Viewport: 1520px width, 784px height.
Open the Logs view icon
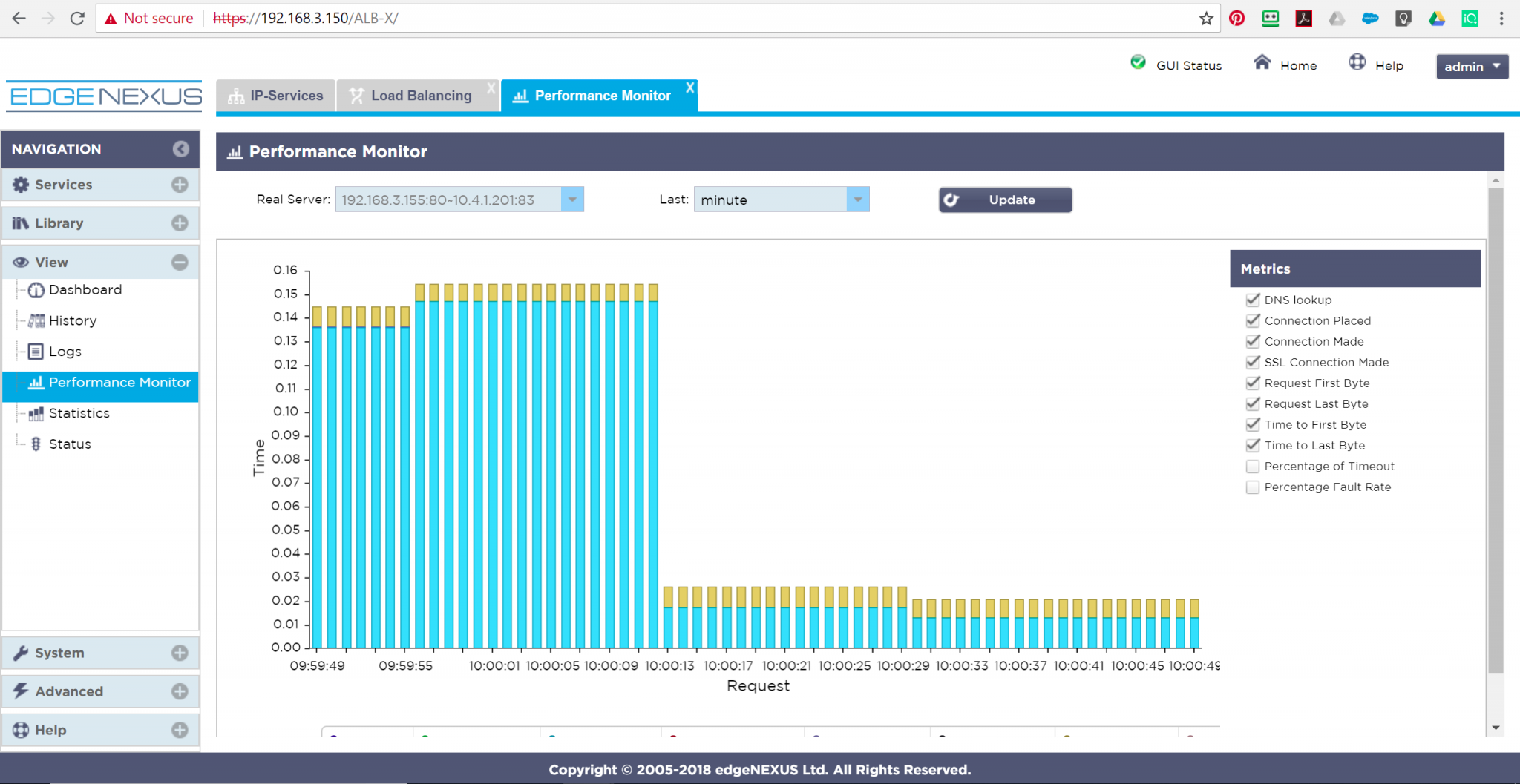pyautogui.click(x=35, y=351)
